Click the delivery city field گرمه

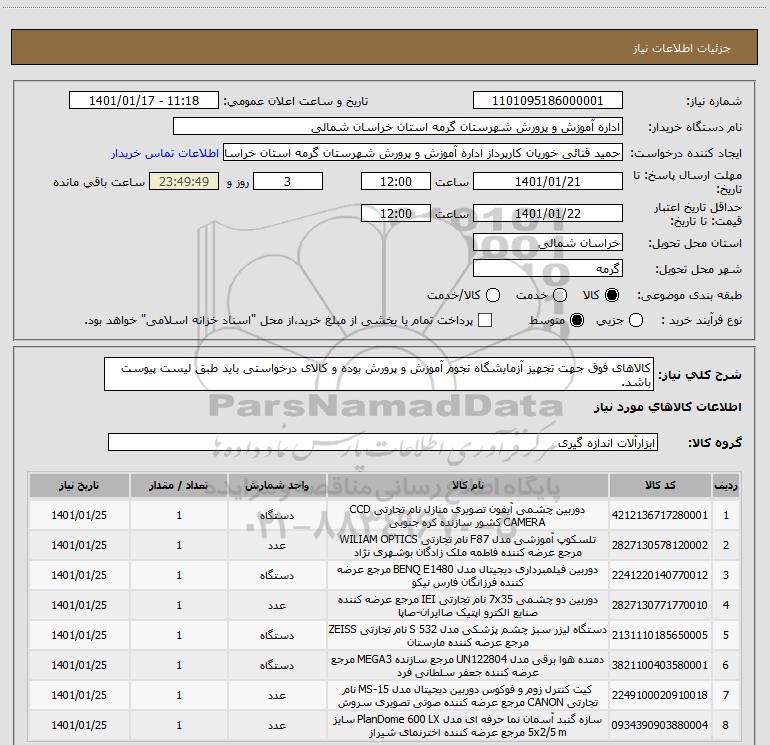coord(548,269)
